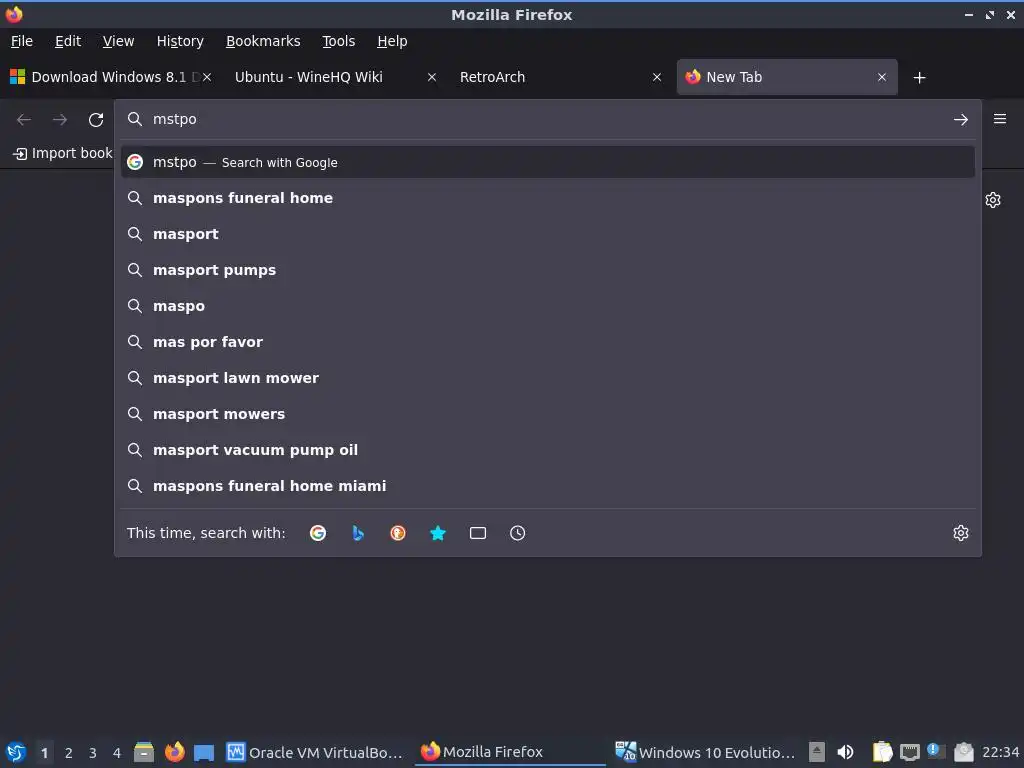
Task: Switch to Oracle VM VirtualBox taskbar window
Action: tap(315, 752)
